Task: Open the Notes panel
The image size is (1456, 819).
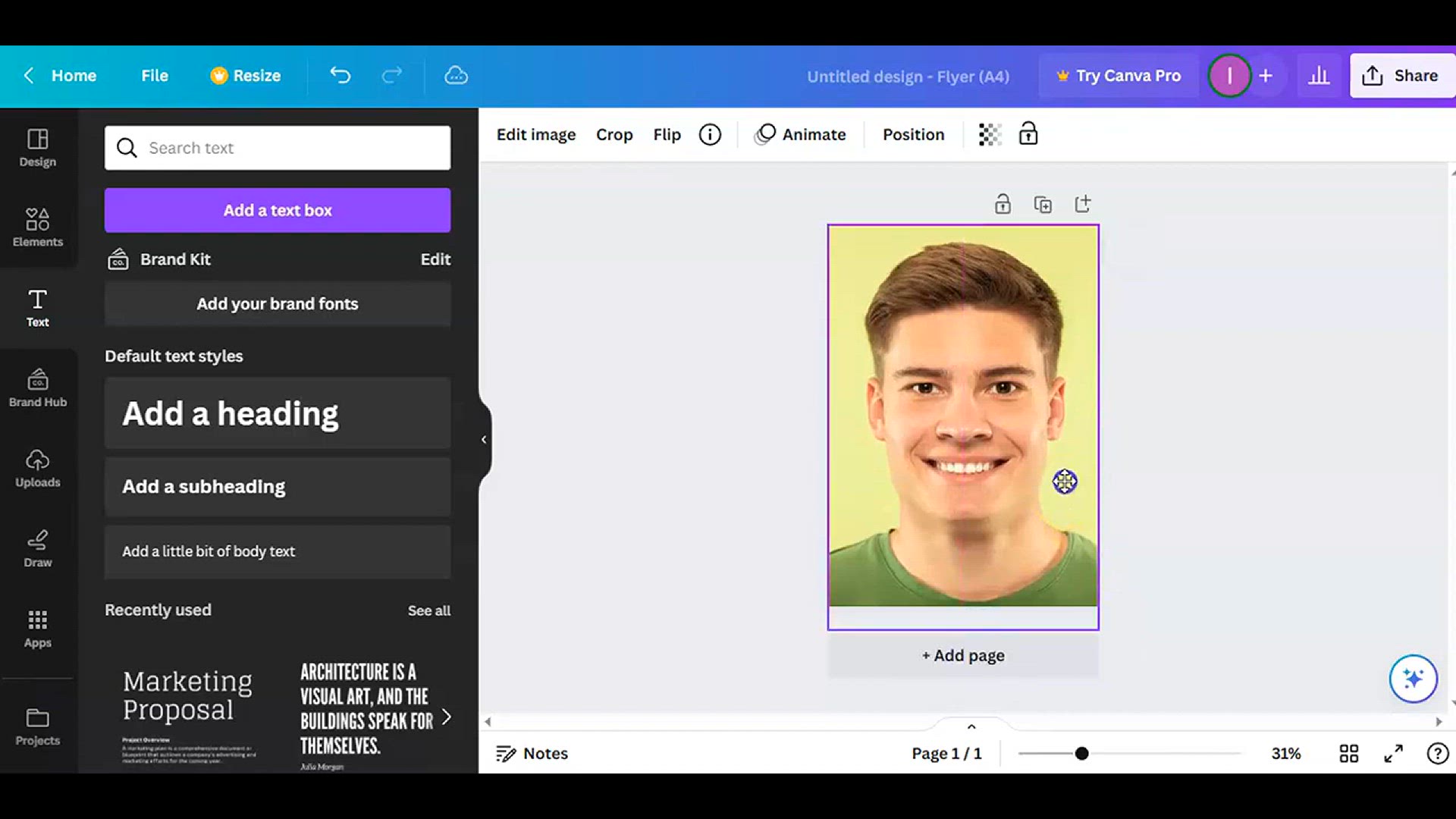Action: pyautogui.click(x=532, y=754)
